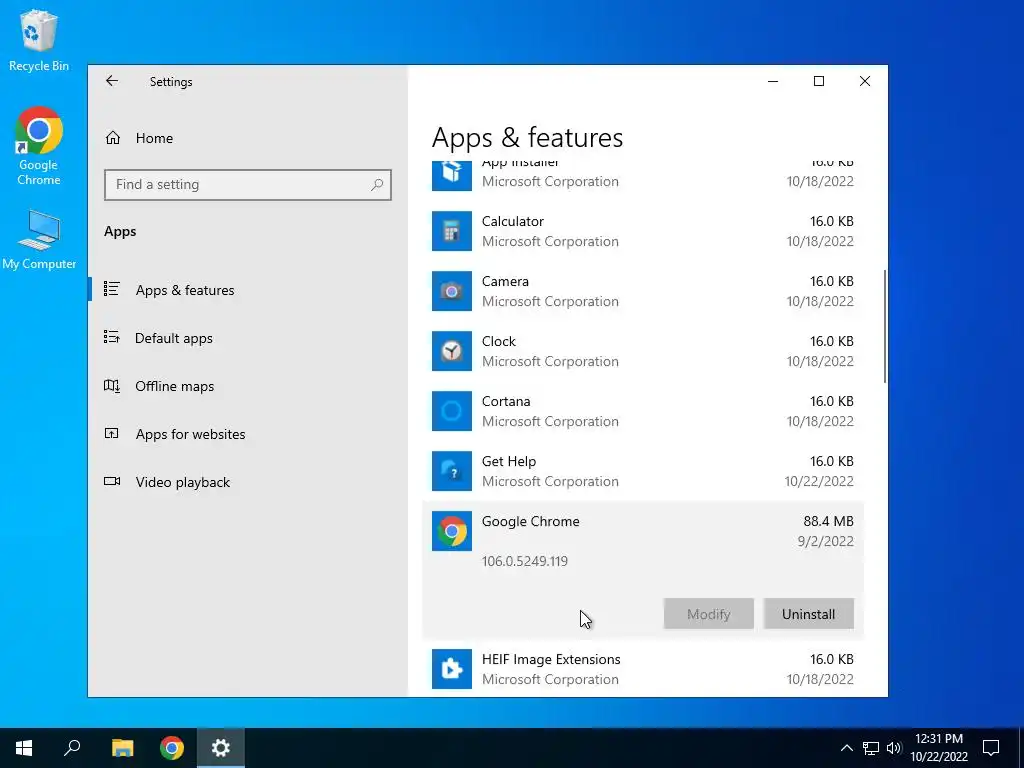Click the Default apps sidebar icon

tap(112, 337)
